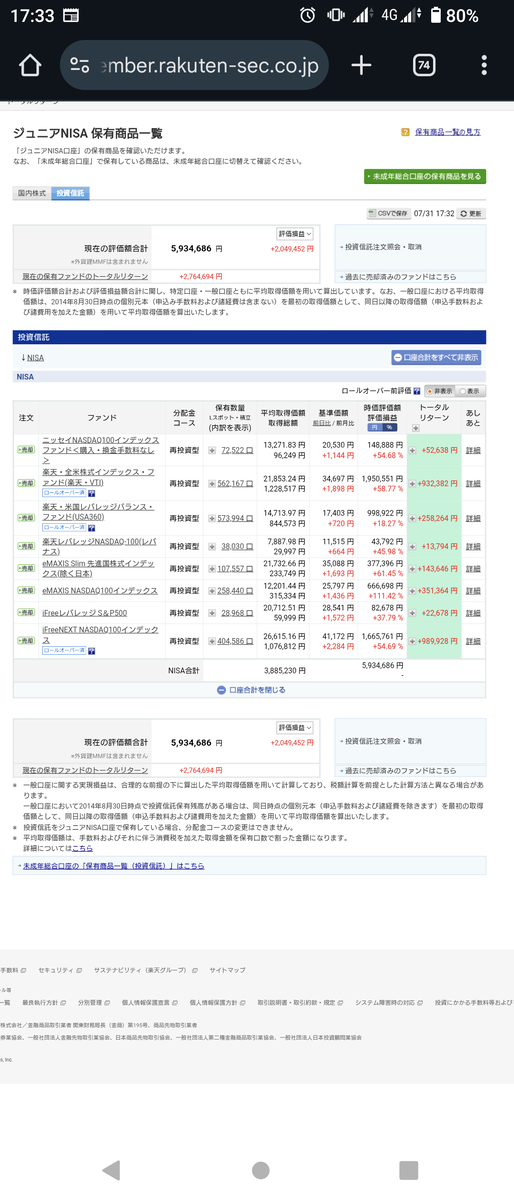
Task: Click the 更新 refresh button
Action: coord(470,213)
